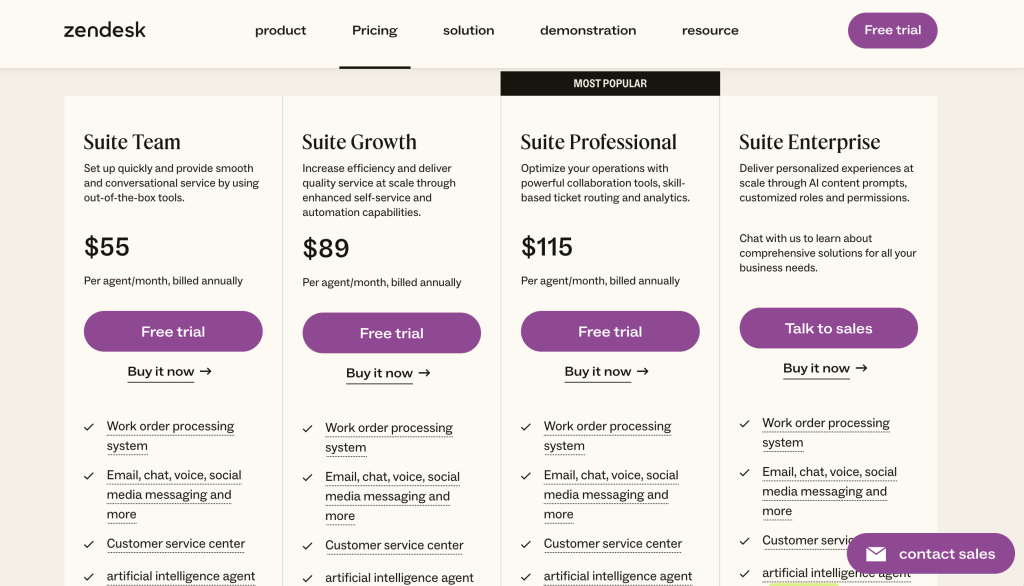This screenshot has height=586, width=1024.
Task: Open the resource menu
Action: click(710, 30)
